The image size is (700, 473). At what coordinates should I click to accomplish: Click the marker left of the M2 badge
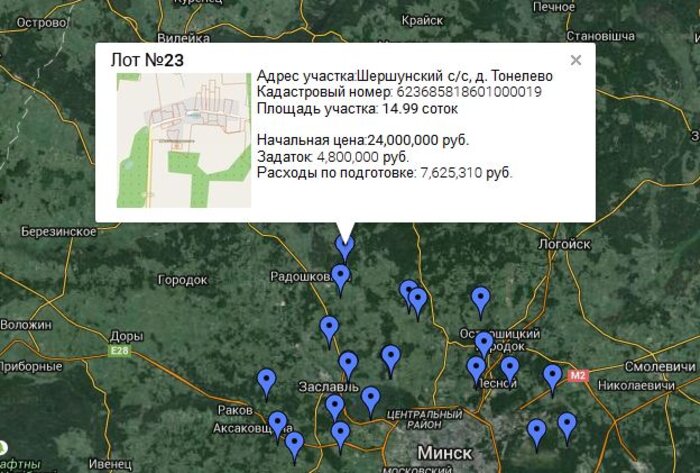[x=553, y=376]
